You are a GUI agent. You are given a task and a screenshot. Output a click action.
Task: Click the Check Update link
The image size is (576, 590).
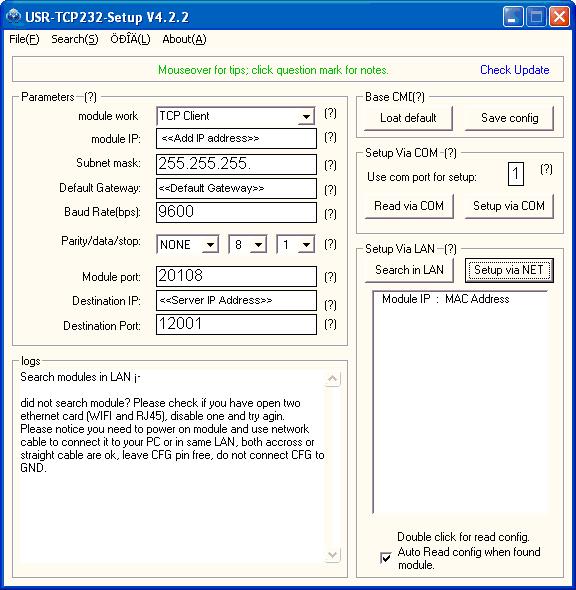(x=514, y=70)
